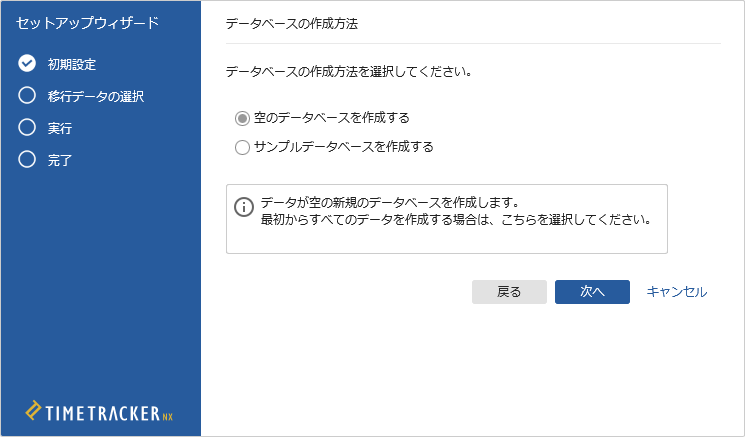Click the circle icon beside 移行データの選択
The width and height of the screenshot is (745, 437).
[27, 96]
